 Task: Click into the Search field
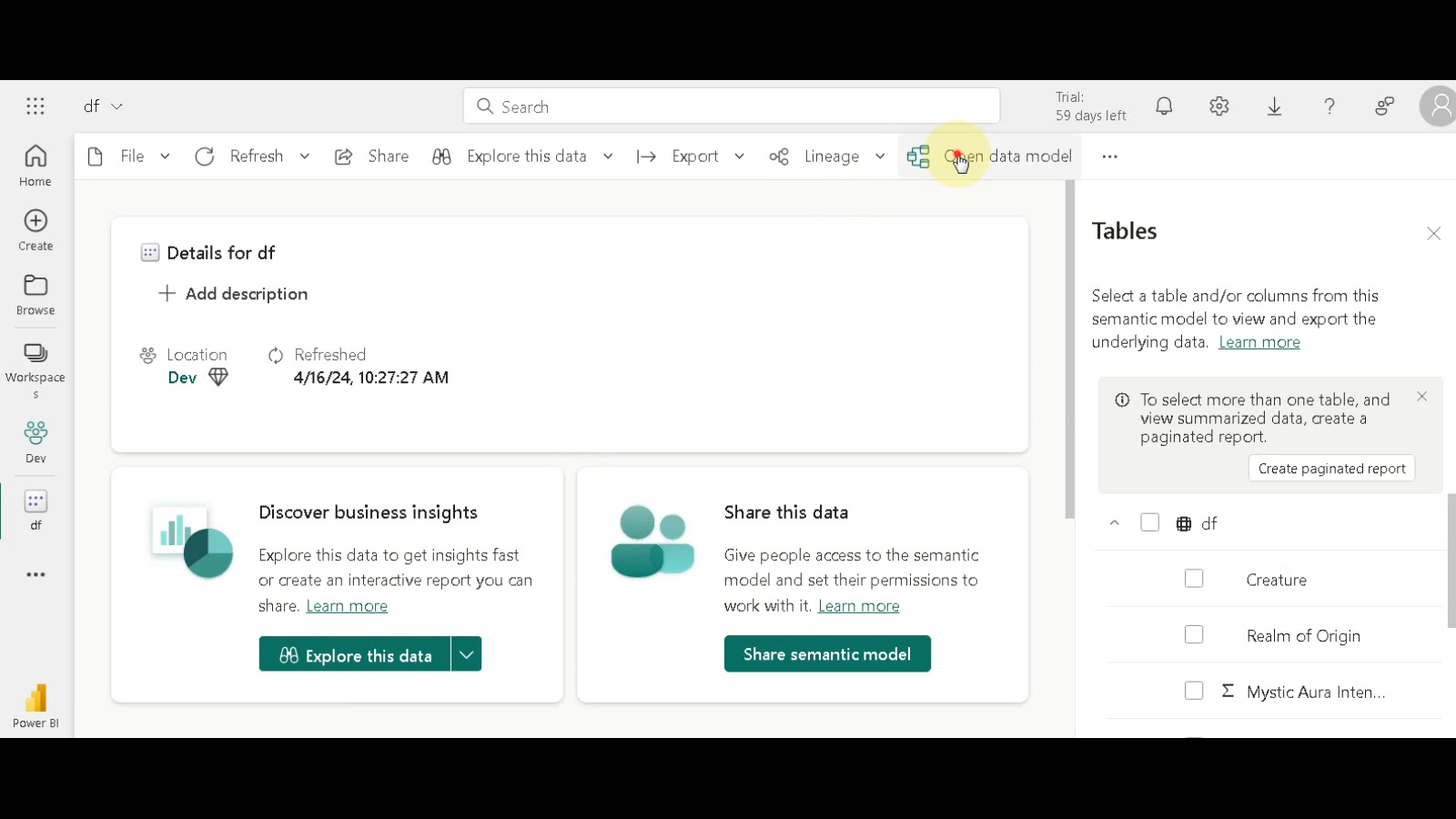coord(731,106)
